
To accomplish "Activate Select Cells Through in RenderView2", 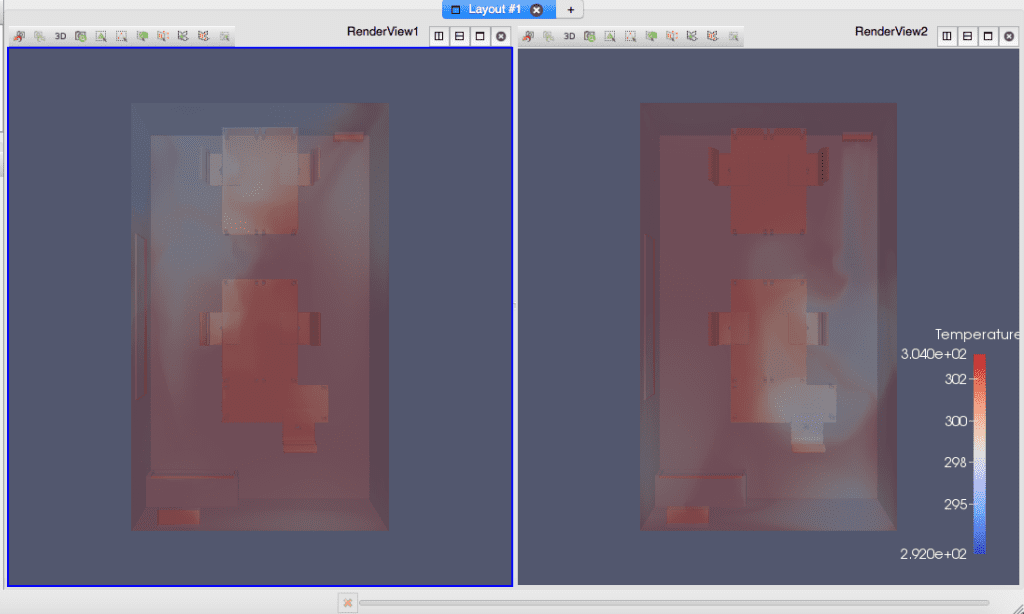I will point(651,36).
